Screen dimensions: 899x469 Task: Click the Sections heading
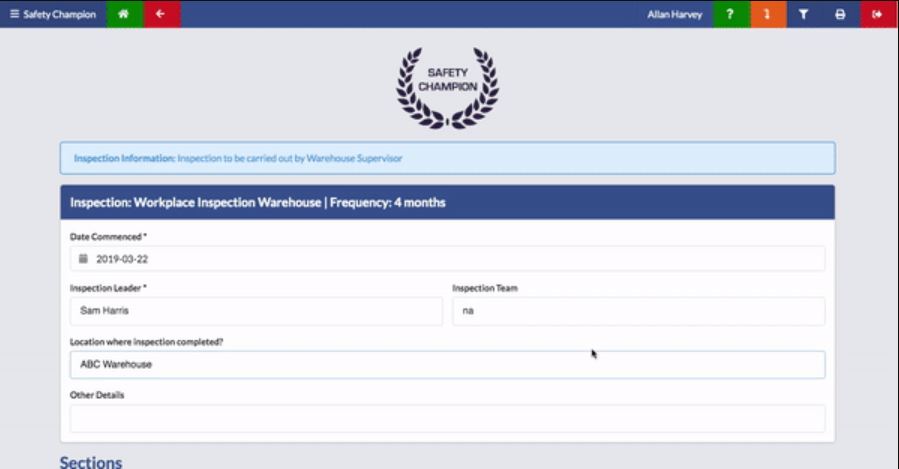91,462
